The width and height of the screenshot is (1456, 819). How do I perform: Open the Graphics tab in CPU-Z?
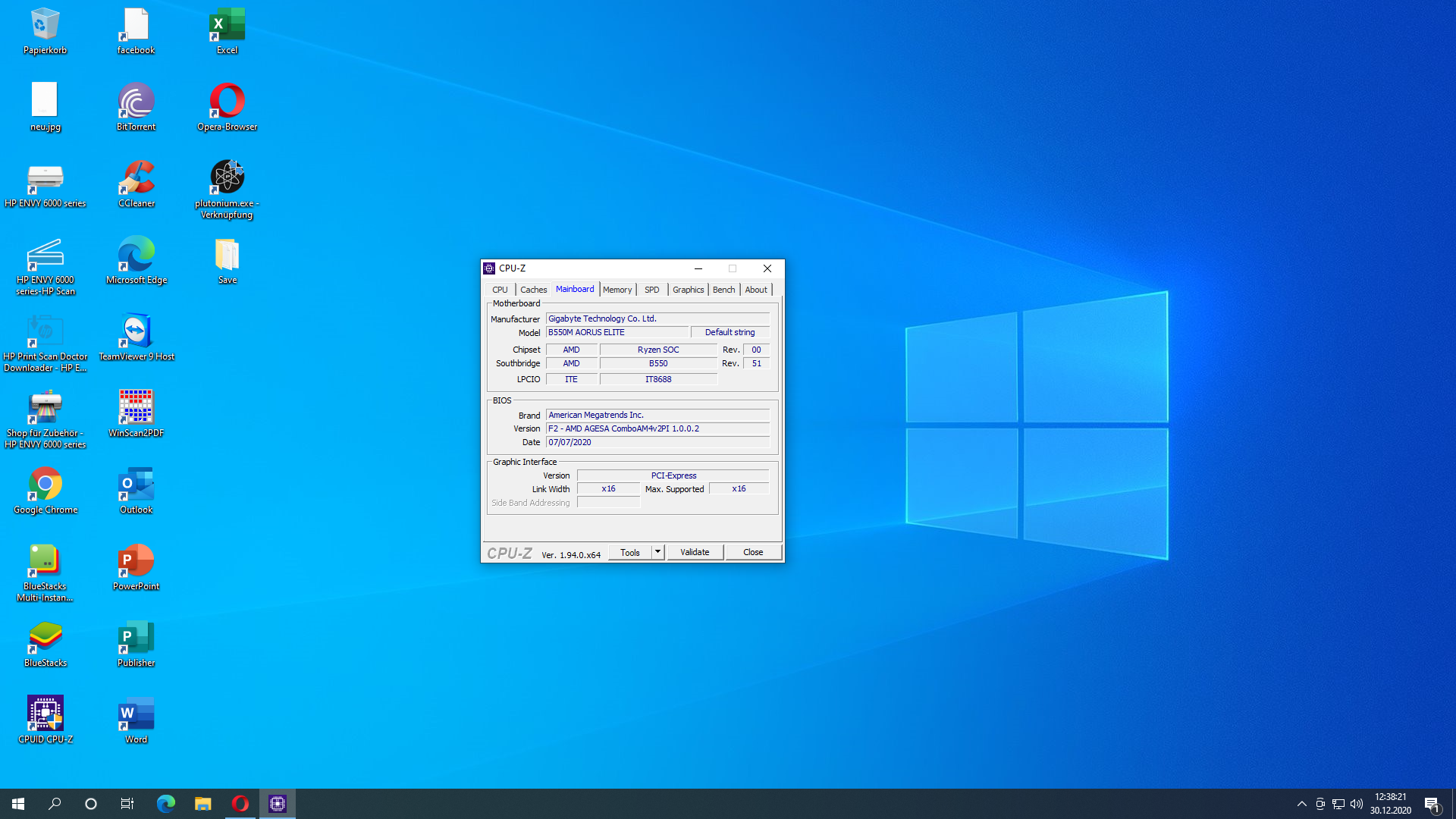pos(688,290)
